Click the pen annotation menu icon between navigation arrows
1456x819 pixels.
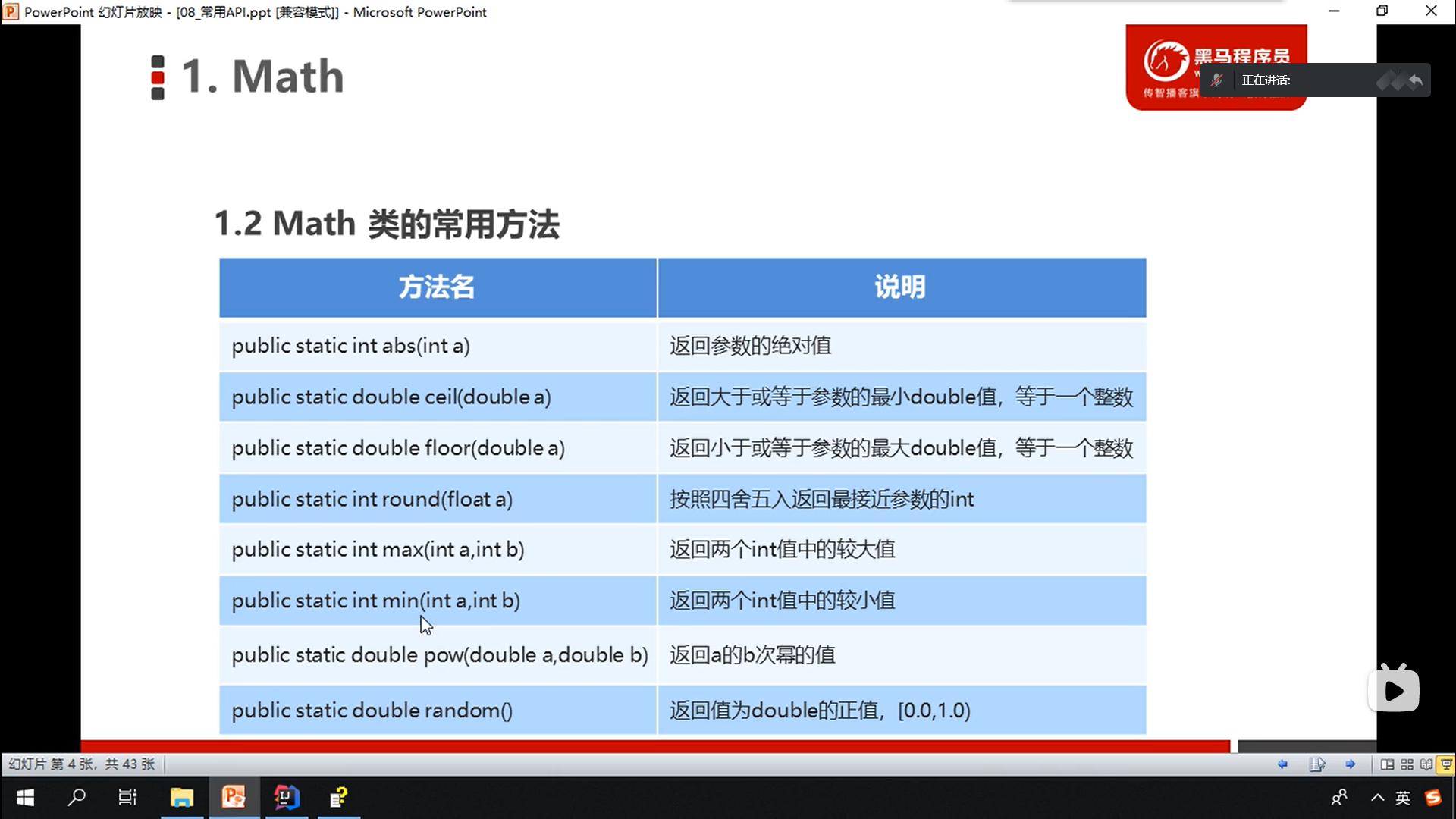pyautogui.click(x=1319, y=764)
